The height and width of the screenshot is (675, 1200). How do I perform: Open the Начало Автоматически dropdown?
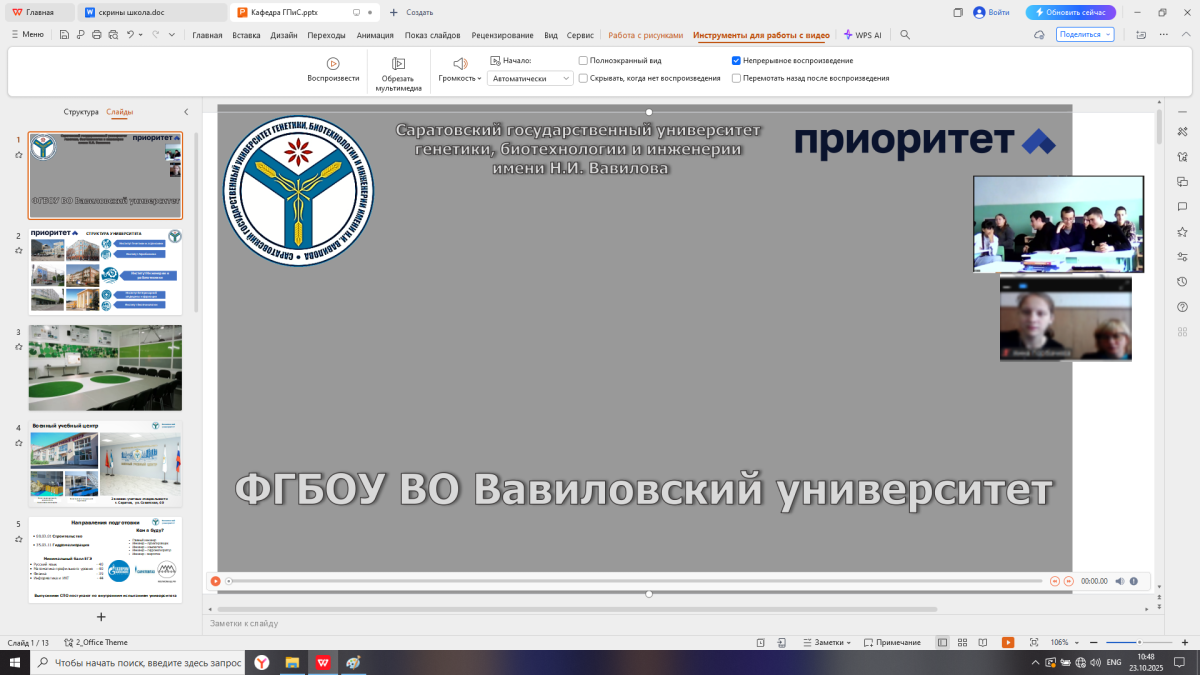click(x=529, y=78)
